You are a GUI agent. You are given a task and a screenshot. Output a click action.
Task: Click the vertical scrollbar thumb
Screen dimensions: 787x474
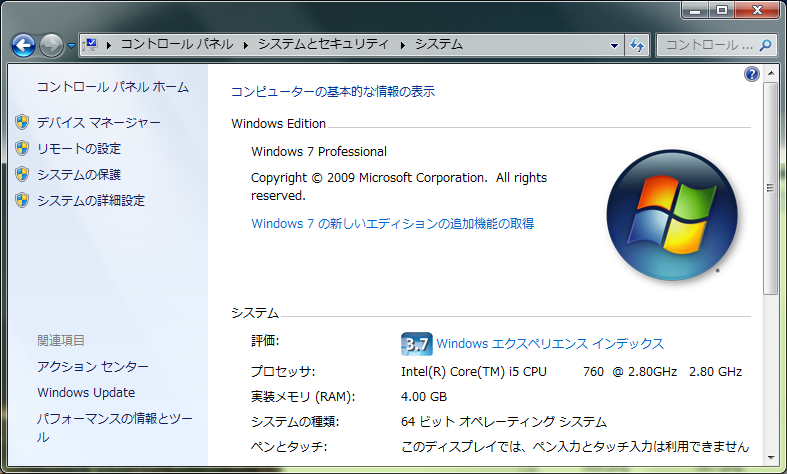[x=770, y=188]
